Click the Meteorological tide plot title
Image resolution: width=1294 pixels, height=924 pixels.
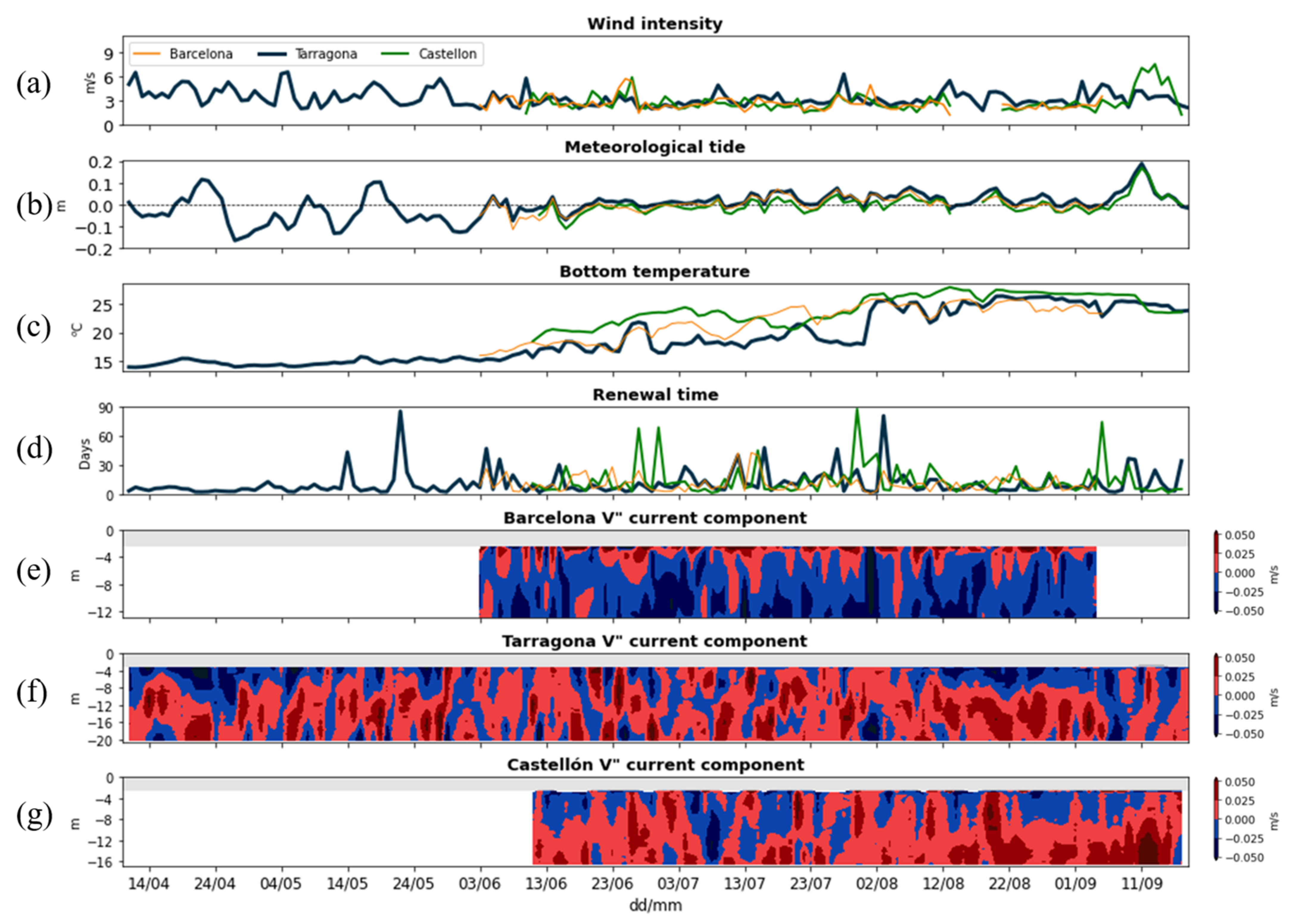[655, 147]
